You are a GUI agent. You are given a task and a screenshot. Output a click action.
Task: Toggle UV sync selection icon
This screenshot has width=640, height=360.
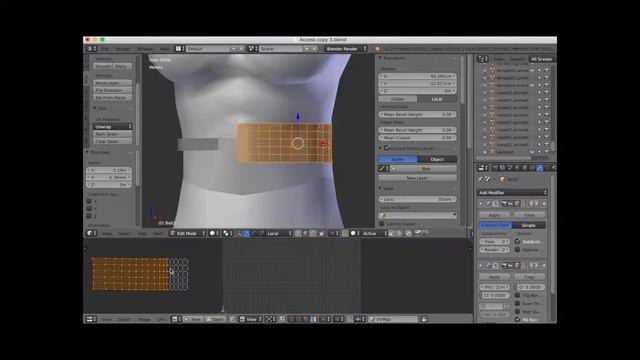[x=282, y=319]
